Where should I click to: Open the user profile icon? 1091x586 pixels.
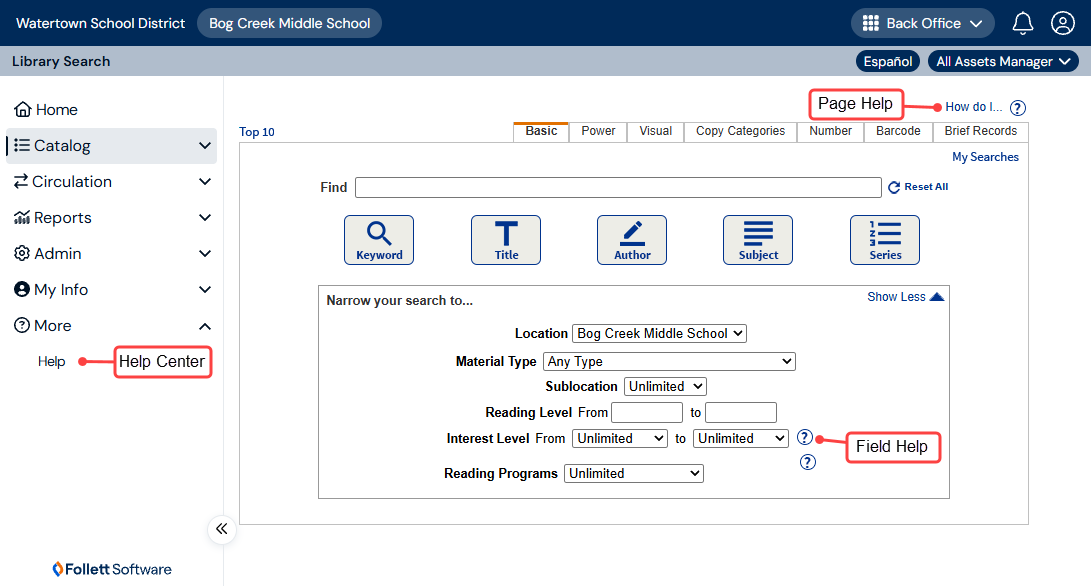pos(1062,23)
